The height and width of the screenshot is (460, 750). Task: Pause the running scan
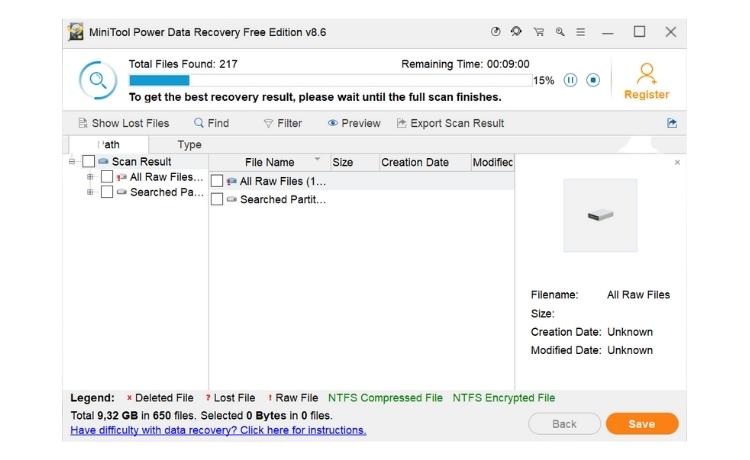coord(570,80)
